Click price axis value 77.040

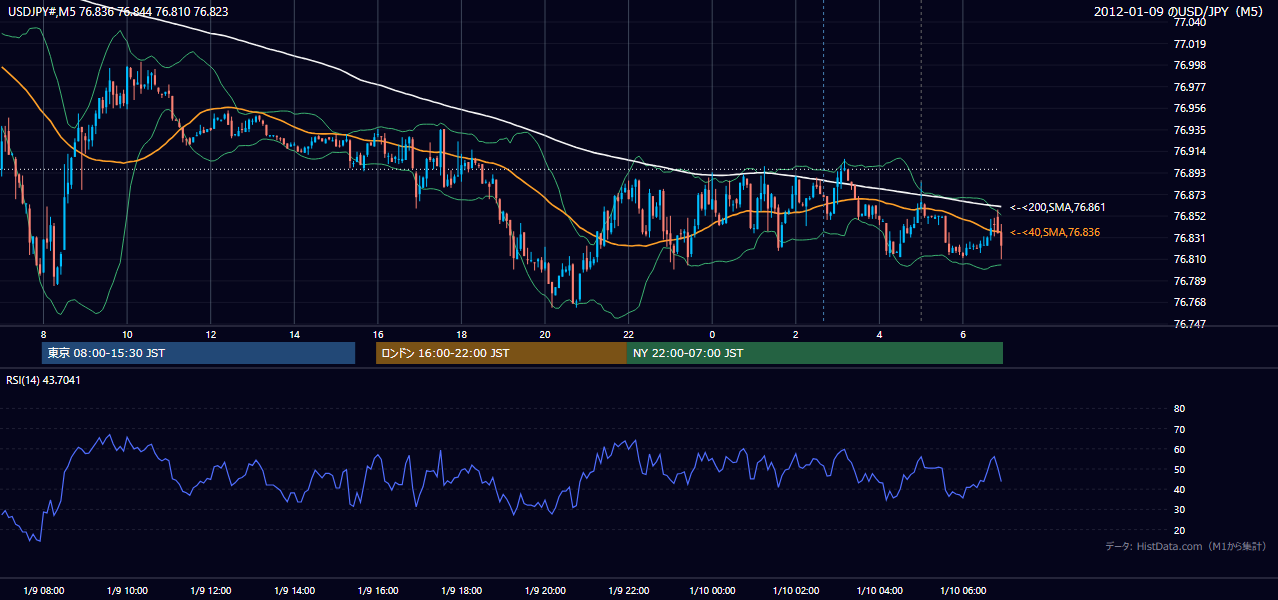click(1190, 22)
